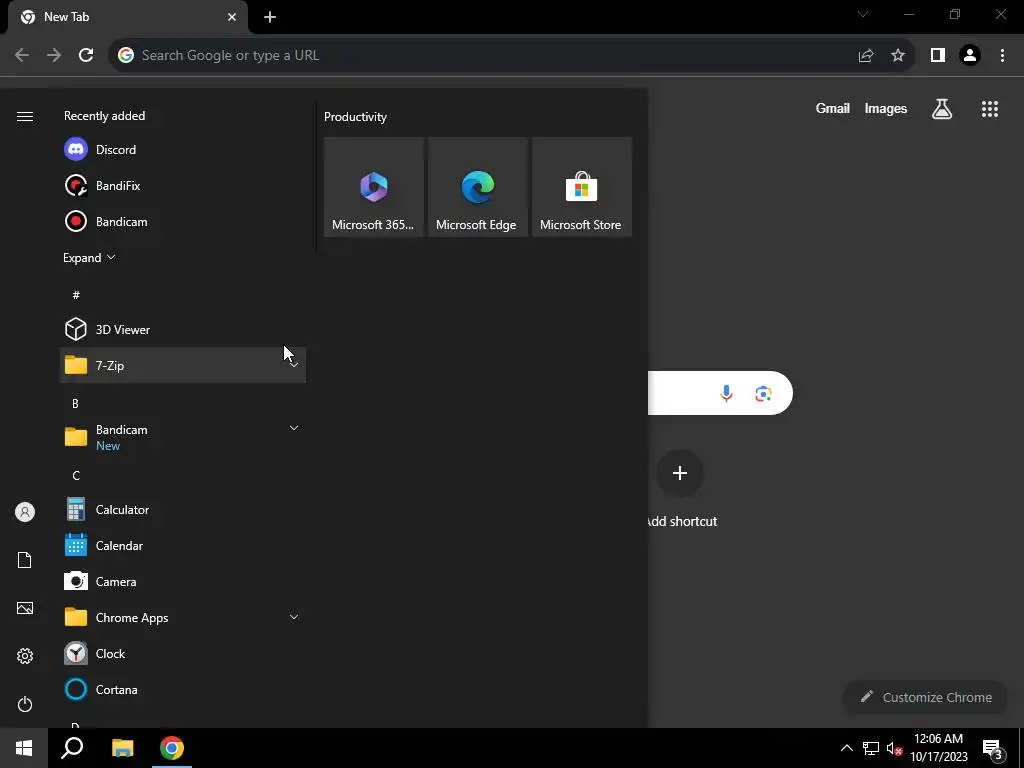This screenshot has height=768, width=1024.
Task: Click the Windows Start button
Action: pyautogui.click(x=24, y=748)
